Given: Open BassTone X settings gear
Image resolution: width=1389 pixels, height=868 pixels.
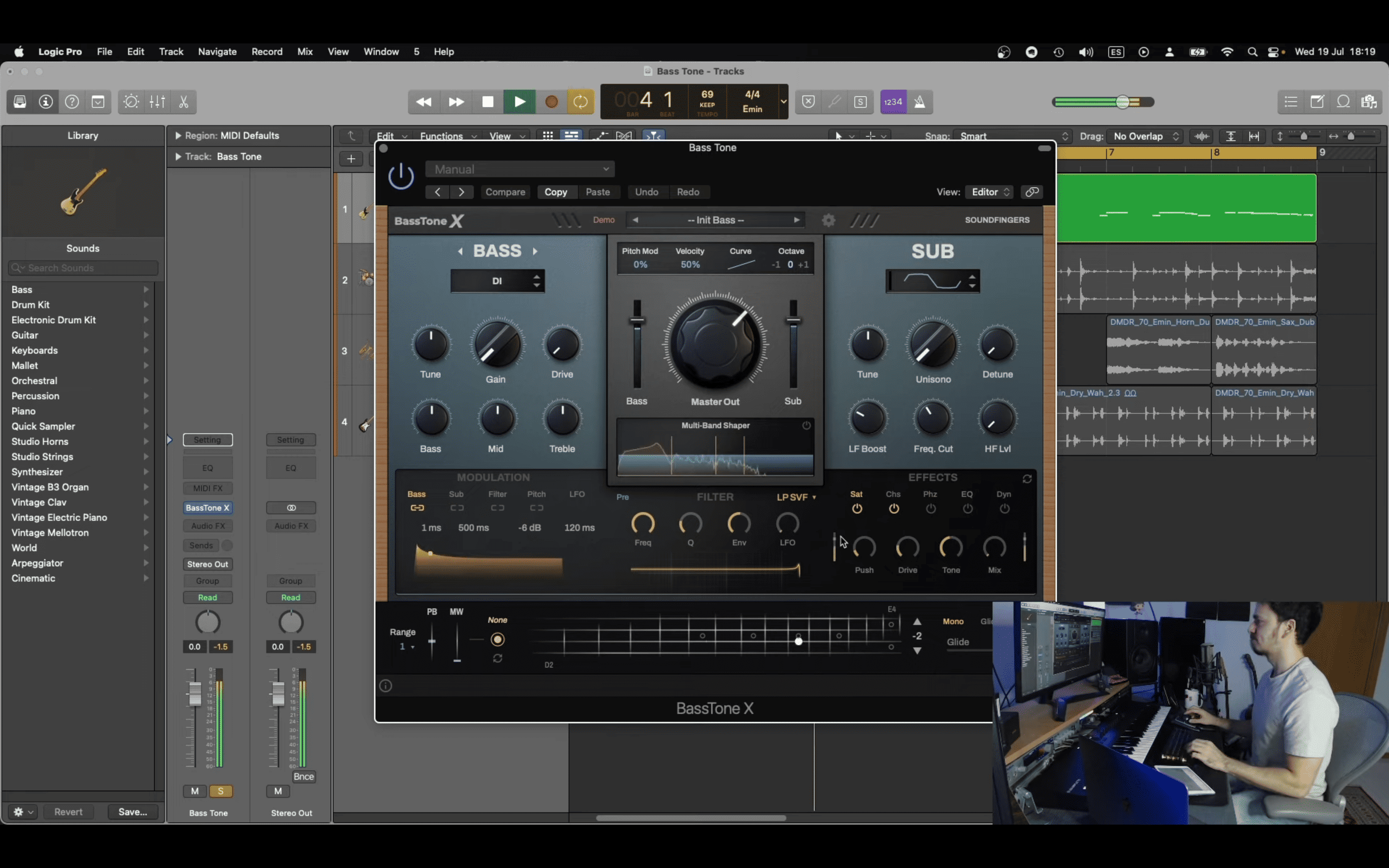Looking at the screenshot, I should pos(828,220).
